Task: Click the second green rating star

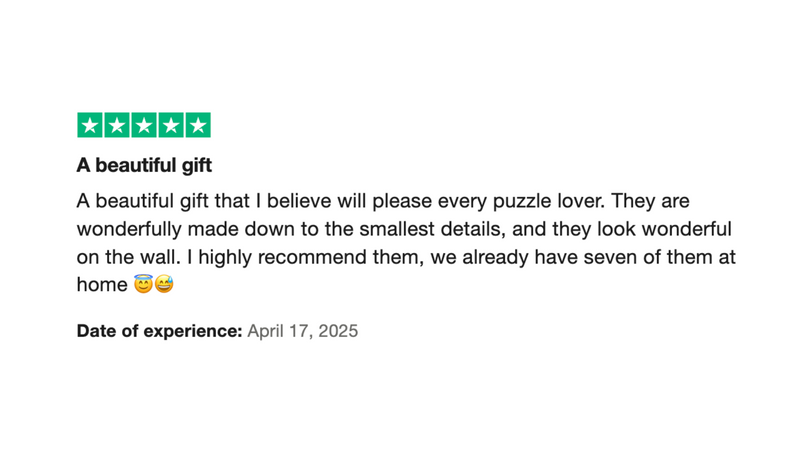Action: [117, 125]
